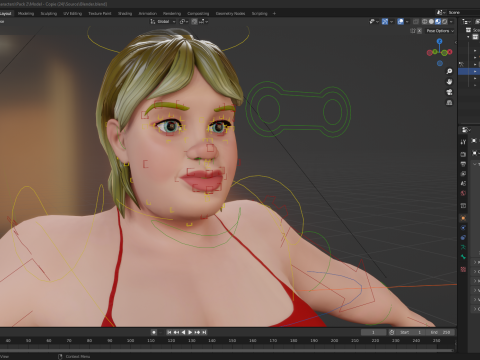
Task: Open the outliner display mode dropdown
Action: pyautogui.click(x=466, y=22)
